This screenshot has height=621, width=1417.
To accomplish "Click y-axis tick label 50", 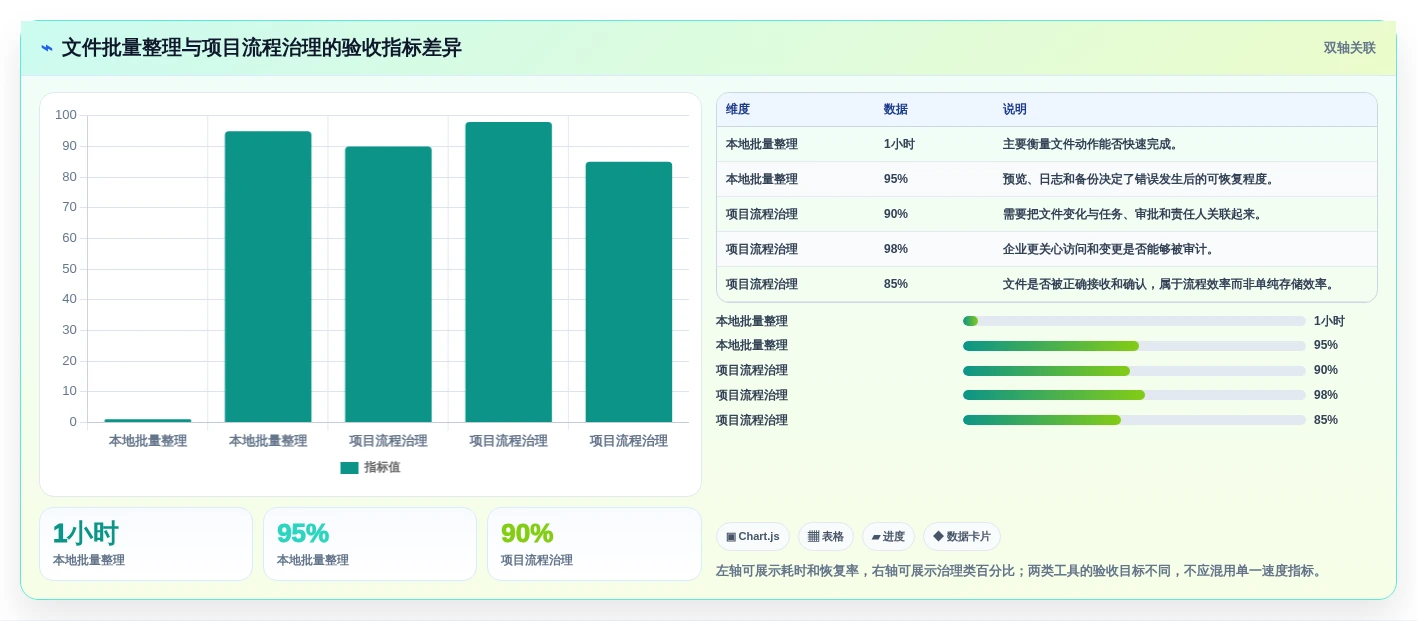I will pyautogui.click(x=70, y=268).
